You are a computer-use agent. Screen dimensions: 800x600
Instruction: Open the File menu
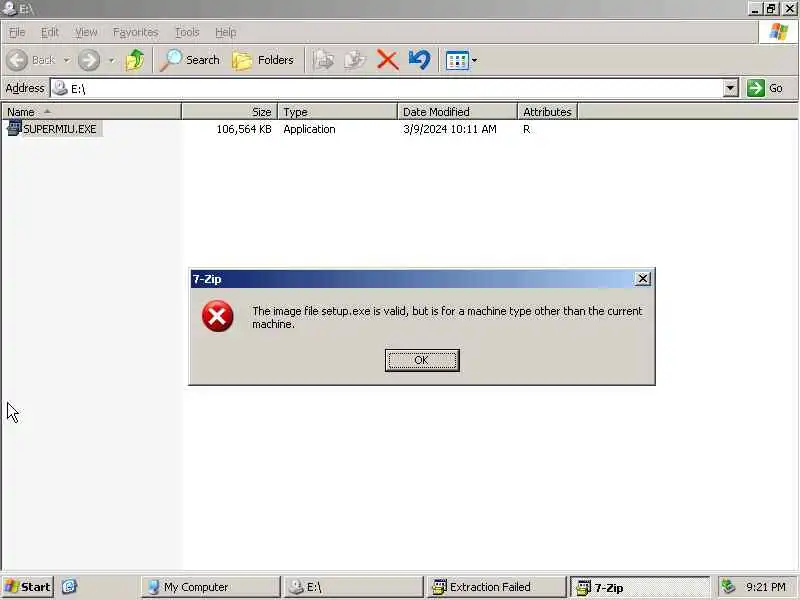click(17, 32)
